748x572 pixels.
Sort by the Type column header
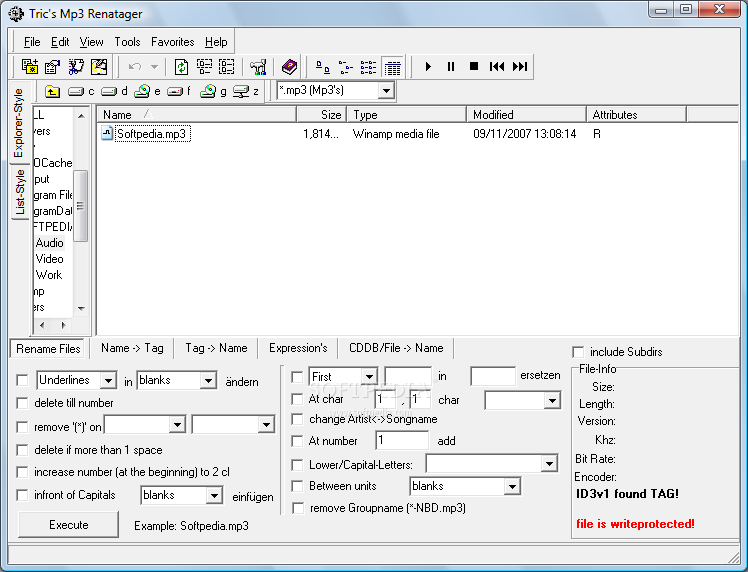(407, 114)
